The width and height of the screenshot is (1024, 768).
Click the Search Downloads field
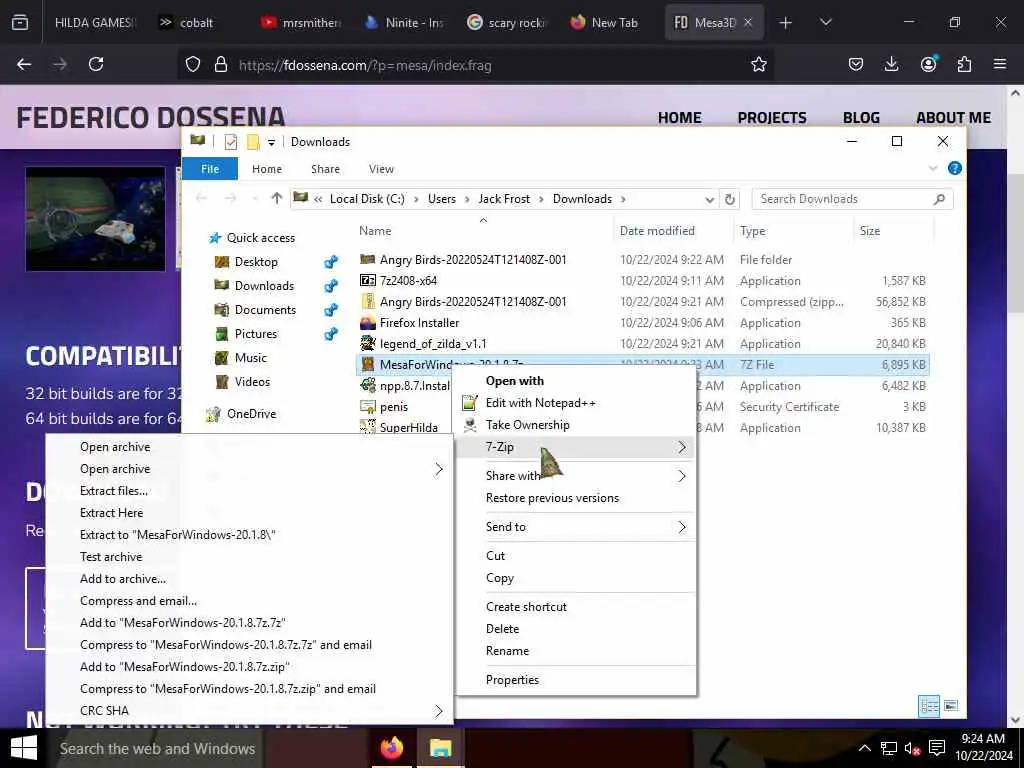(x=852, y=199)
